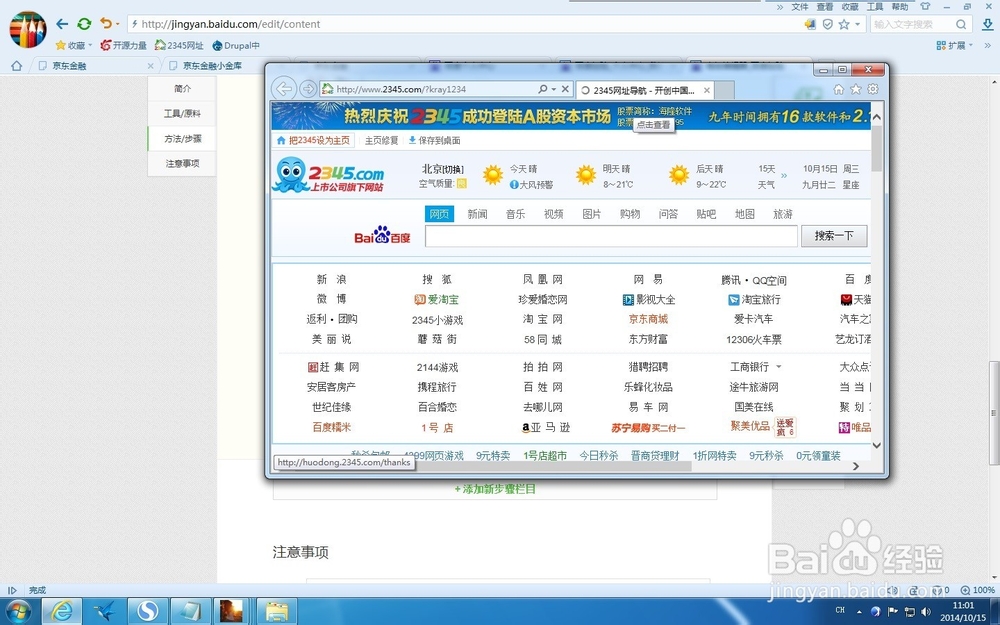The image size is (1000, 625).
Task: Open popup window settings gear
Action: coord(873,89)
